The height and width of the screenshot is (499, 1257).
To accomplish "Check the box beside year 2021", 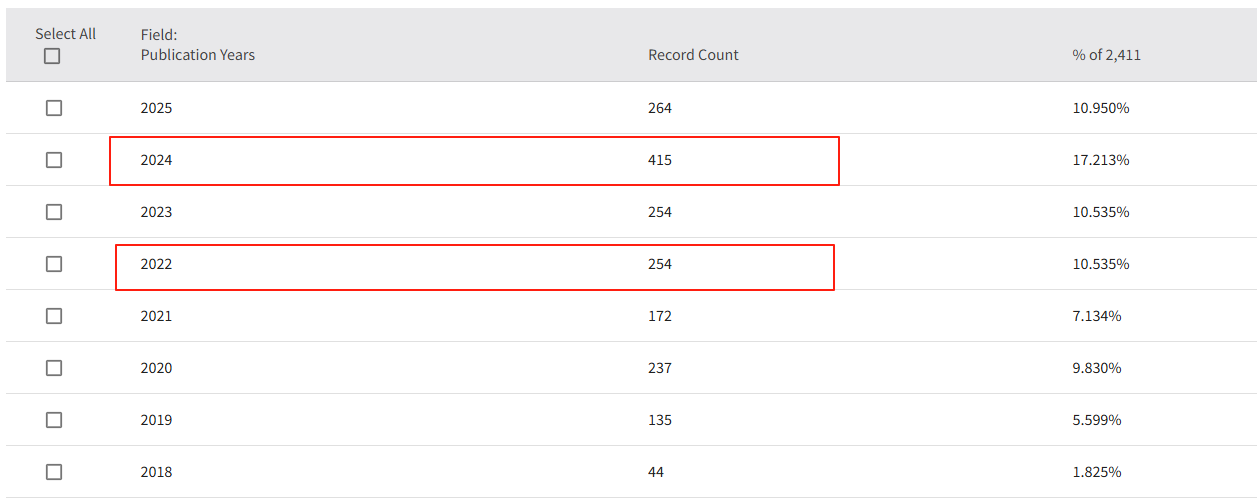I will pyautogui.click(x=54, y=316).
